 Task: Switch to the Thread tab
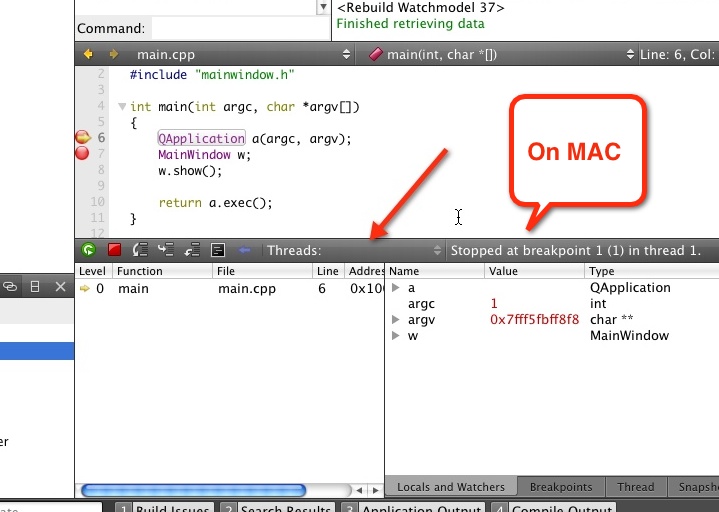635,487
